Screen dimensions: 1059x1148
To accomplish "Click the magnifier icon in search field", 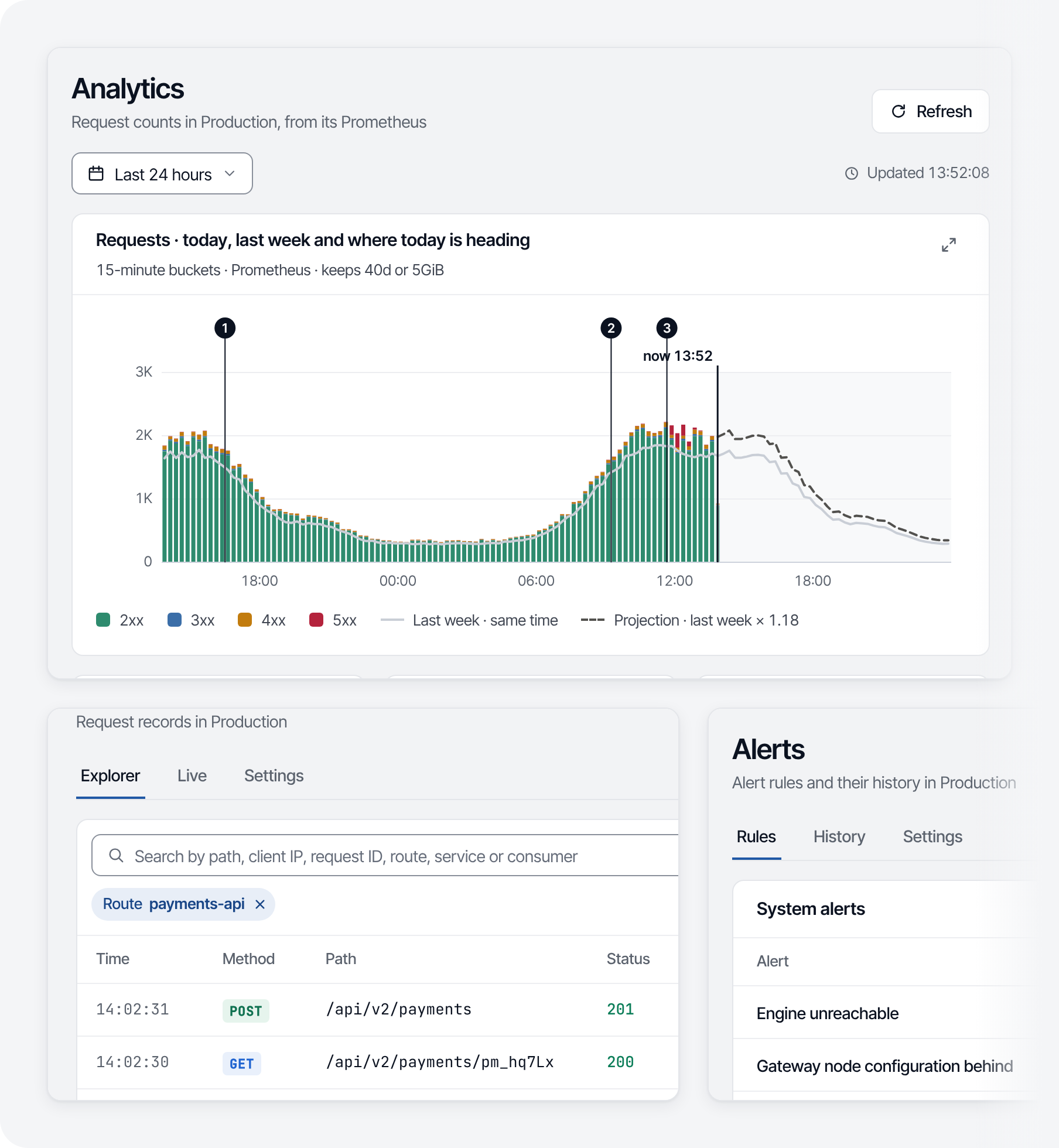I will coord(116,856).
